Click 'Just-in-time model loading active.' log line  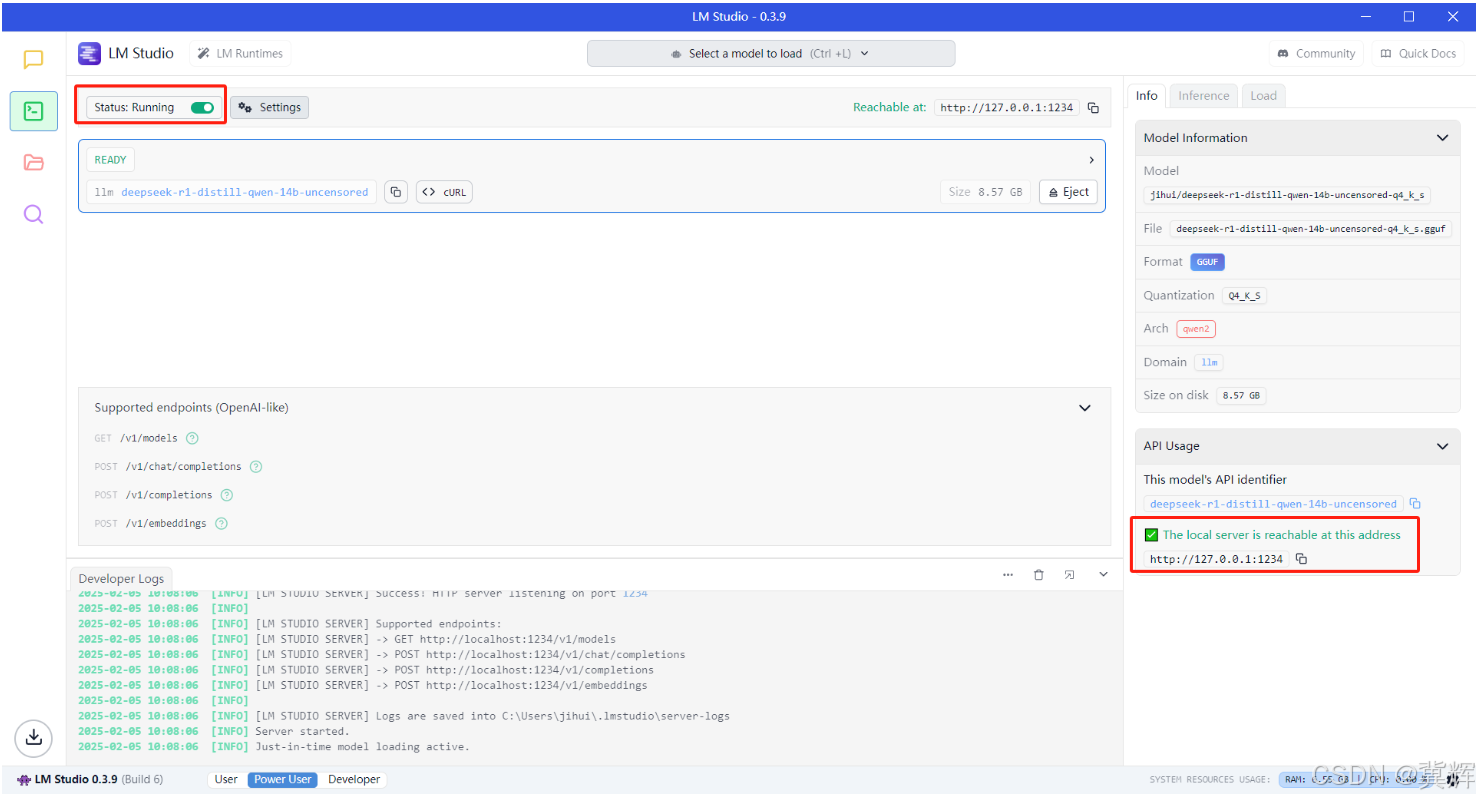[362, 747]
